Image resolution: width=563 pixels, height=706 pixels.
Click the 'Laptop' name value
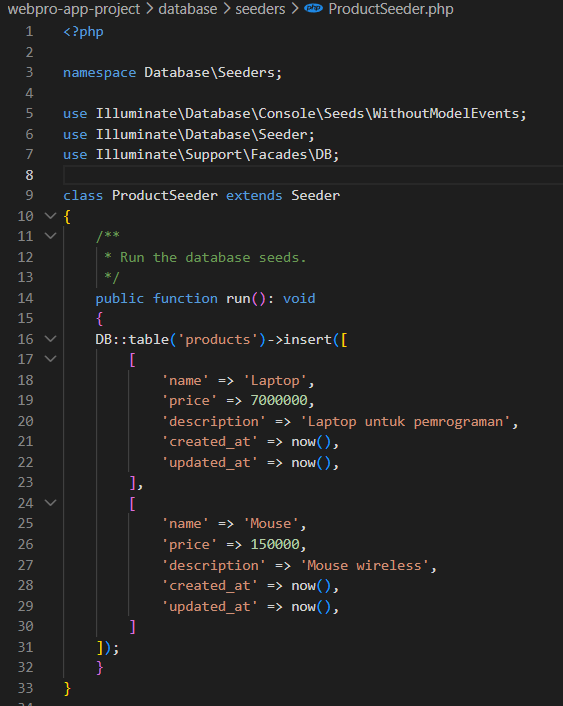[x=275, y=380]
